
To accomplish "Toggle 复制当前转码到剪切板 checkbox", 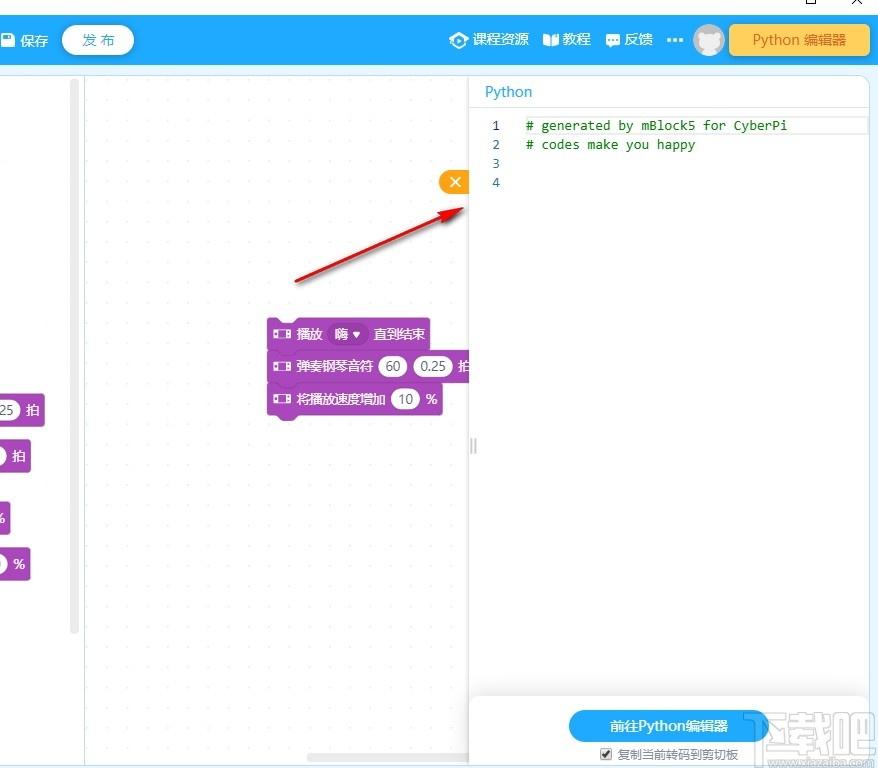I will tap(606, 753).
